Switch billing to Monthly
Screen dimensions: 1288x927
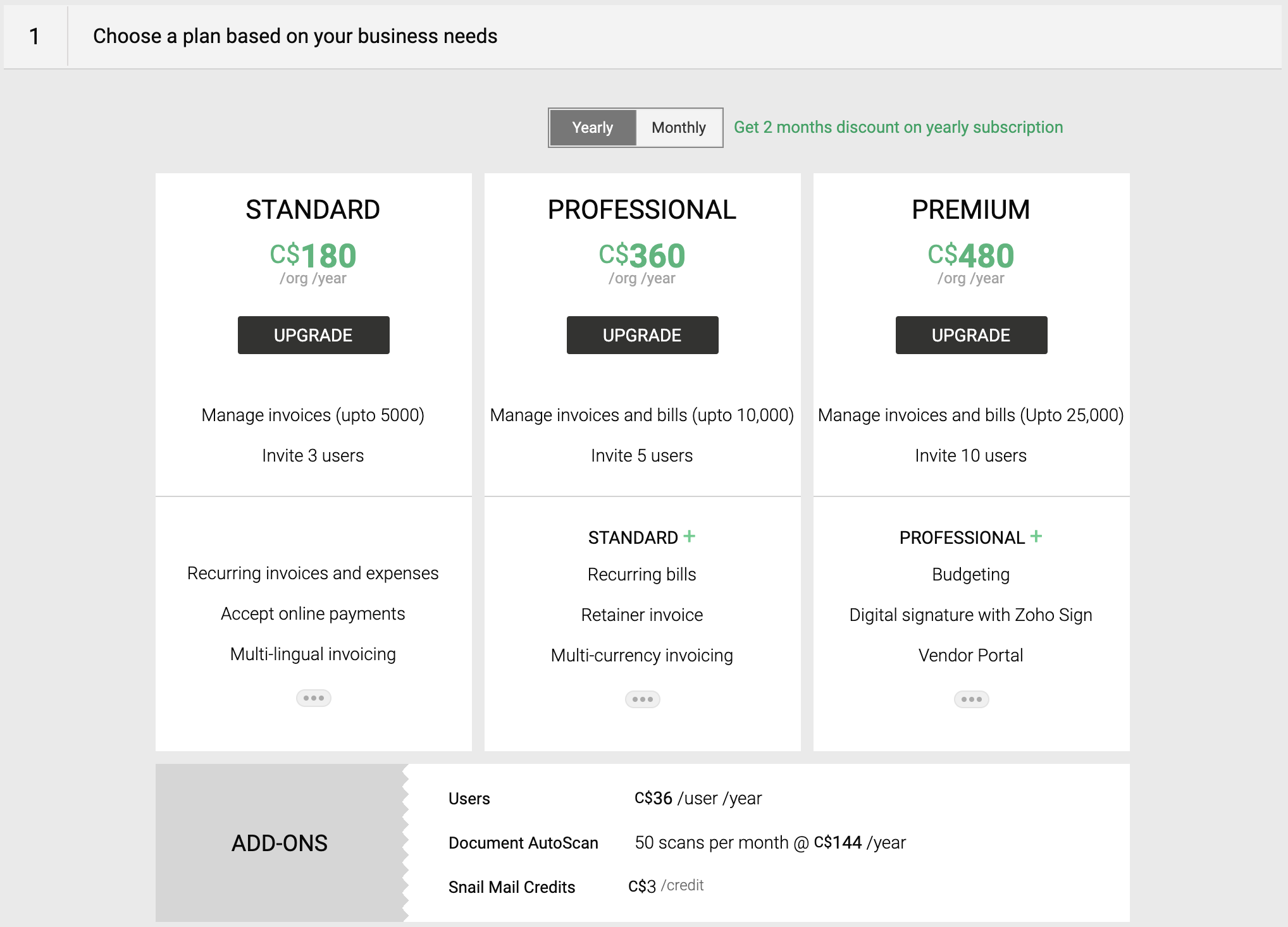(x=678, y=128)
